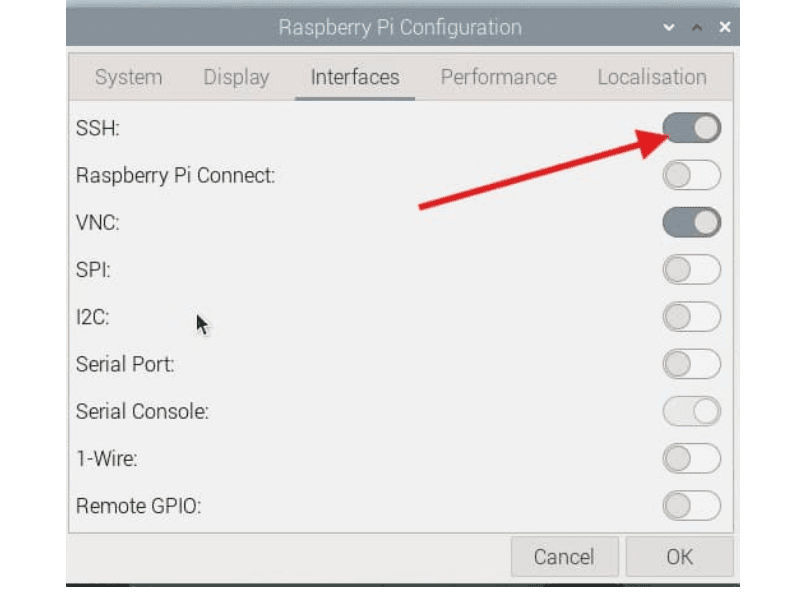Turn on the I2C toggle
The width and height of the screenshot is (800, 600).
coord(692,316)
